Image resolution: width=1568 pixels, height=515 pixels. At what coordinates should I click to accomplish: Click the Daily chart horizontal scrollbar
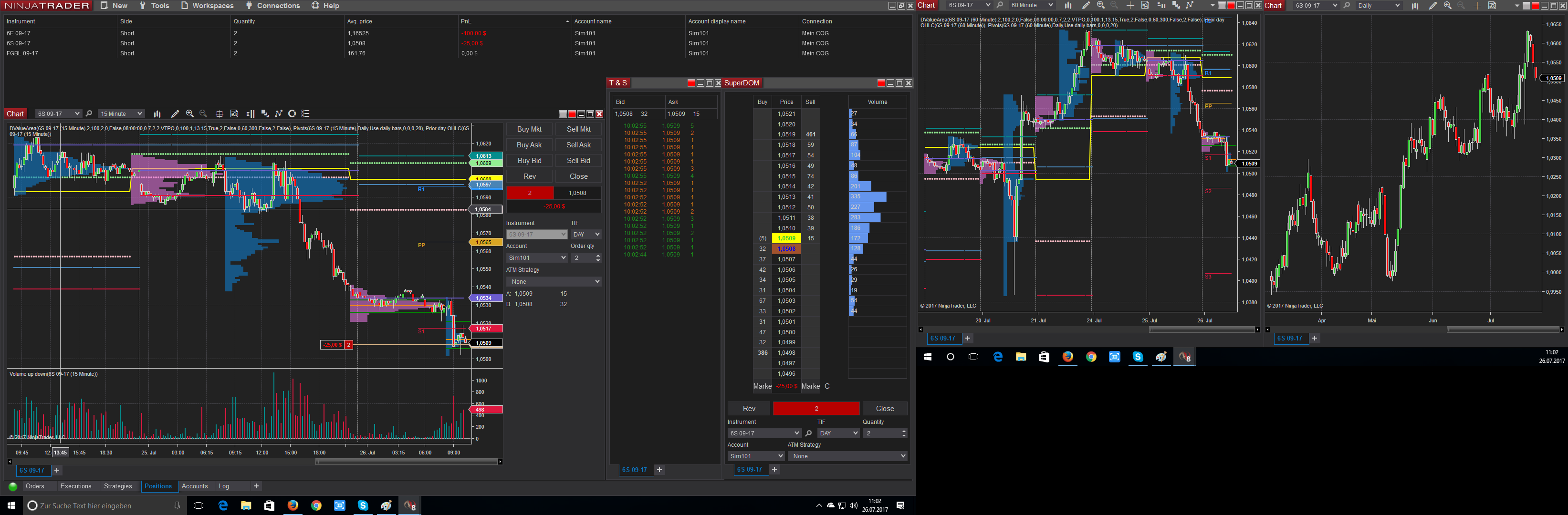(x=1502, y=330)
